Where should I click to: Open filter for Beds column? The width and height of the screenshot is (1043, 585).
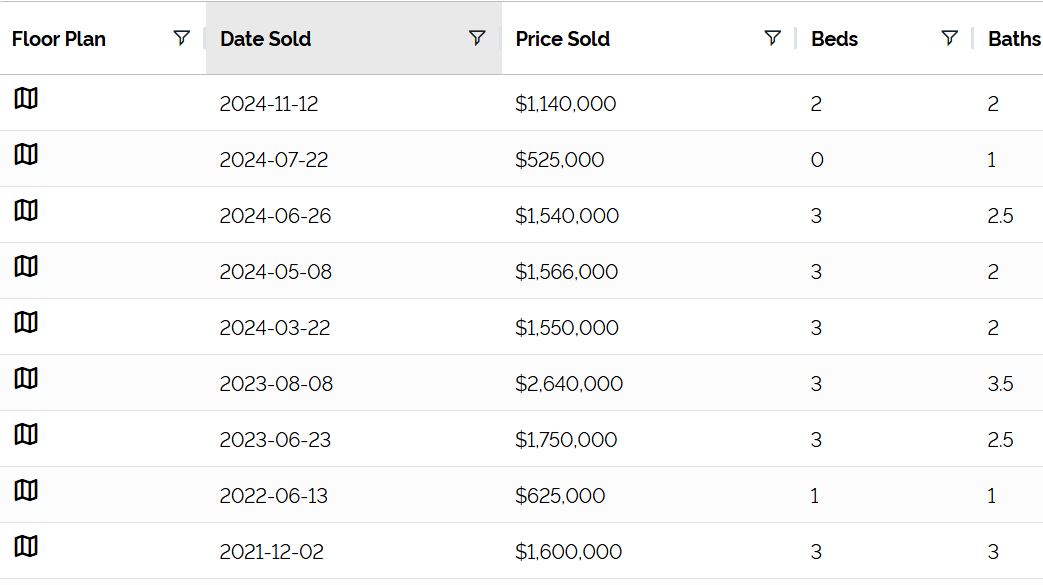(x=950, y=38)
